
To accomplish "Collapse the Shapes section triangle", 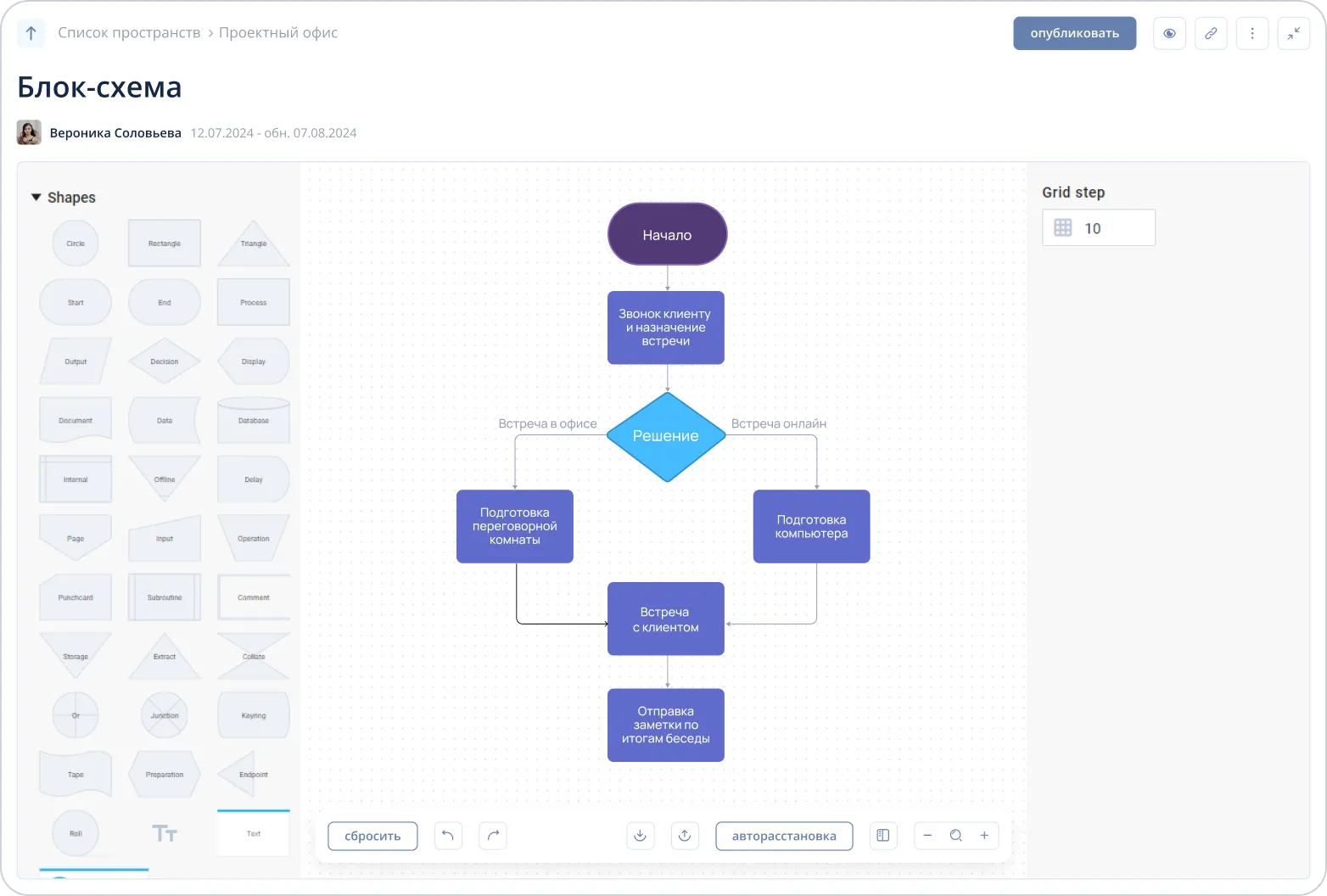I will pyautogui.click(x=36, y=197).
